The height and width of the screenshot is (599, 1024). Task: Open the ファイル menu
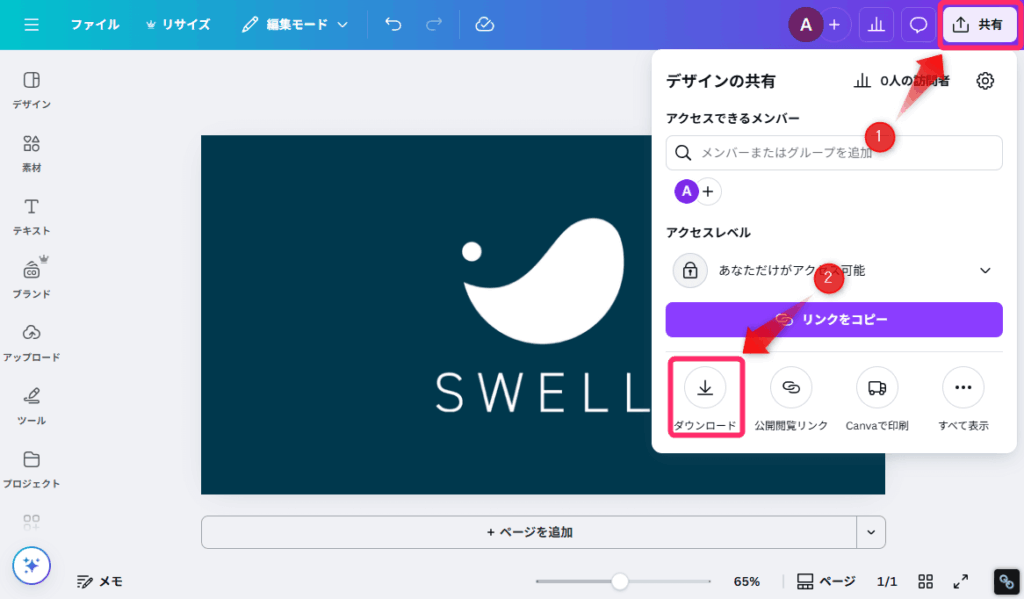[x=95, y=25]
